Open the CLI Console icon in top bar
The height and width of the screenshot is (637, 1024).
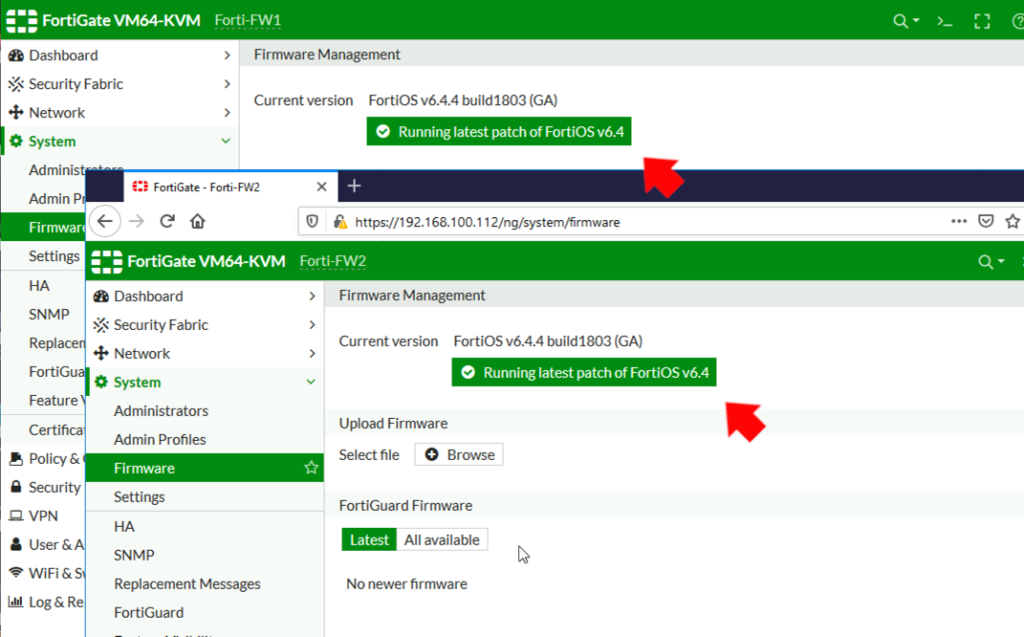coord(944,20)
